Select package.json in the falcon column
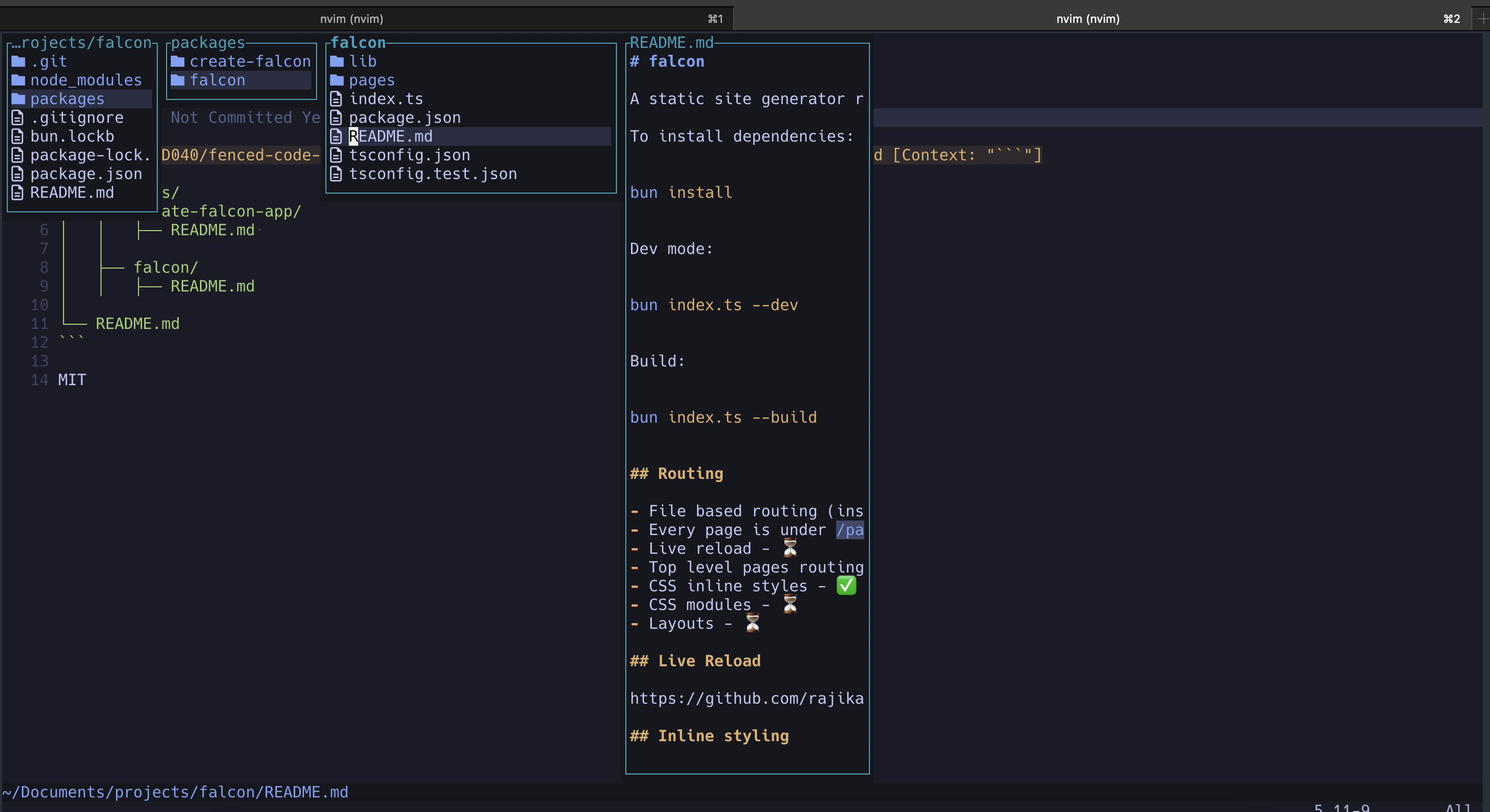 [x=405, y=118]
